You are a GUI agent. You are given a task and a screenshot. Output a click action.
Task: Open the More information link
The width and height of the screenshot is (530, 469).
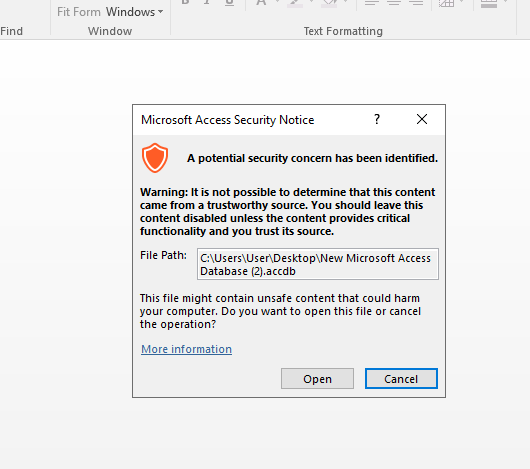(186, 349)
